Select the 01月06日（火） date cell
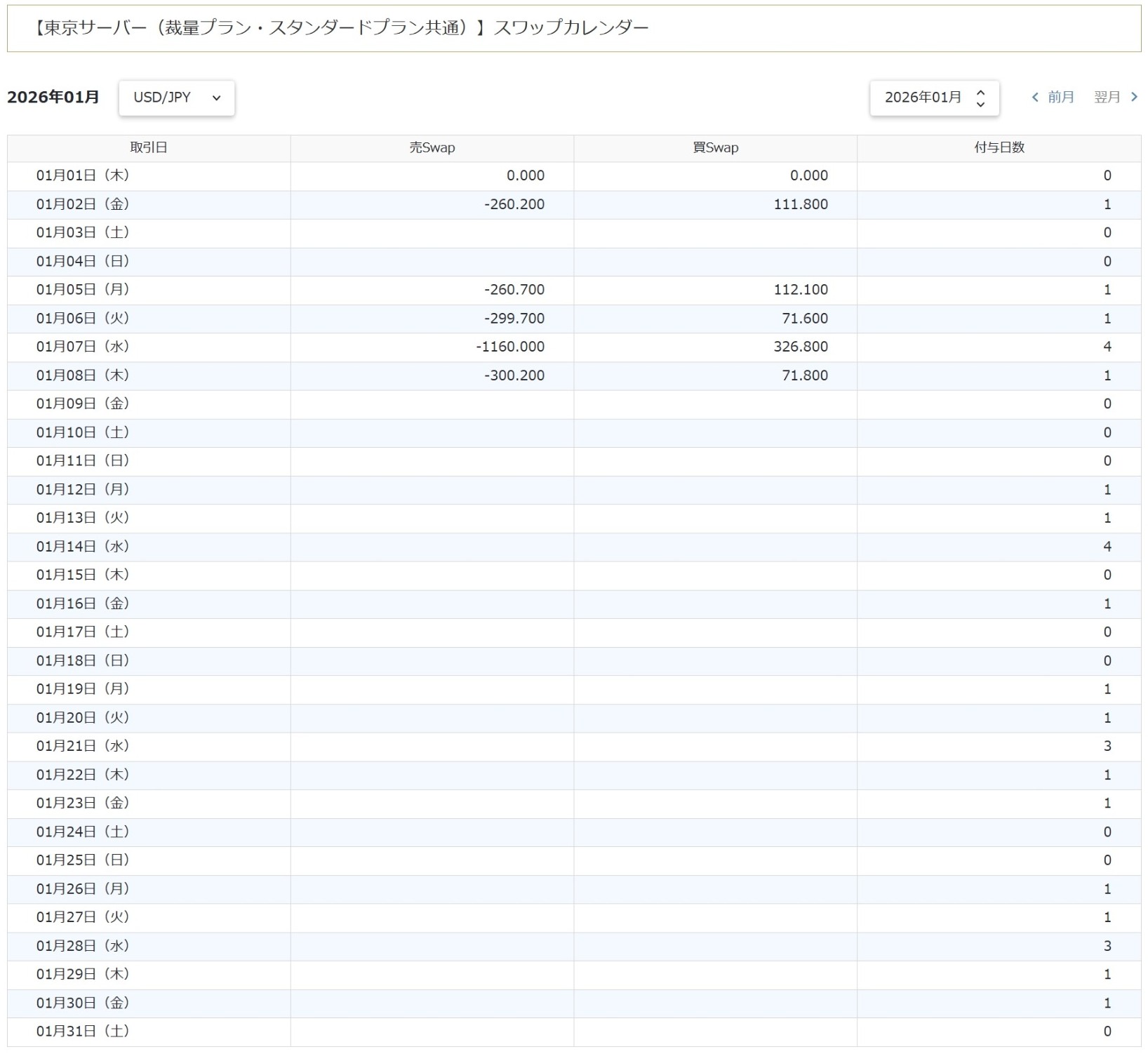The height and width of the screenshot is (1054, 1148). pyautogui.click(x=149, y=319)
